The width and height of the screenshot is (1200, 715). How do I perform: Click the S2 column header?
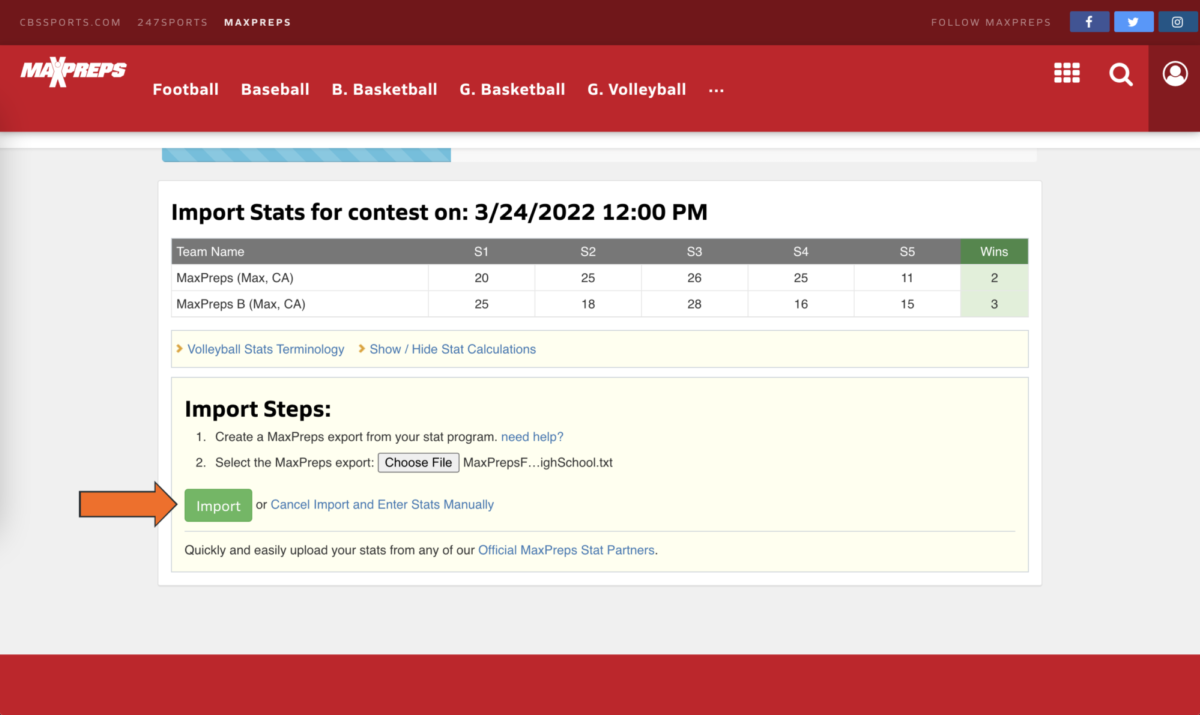pos(588,252)
